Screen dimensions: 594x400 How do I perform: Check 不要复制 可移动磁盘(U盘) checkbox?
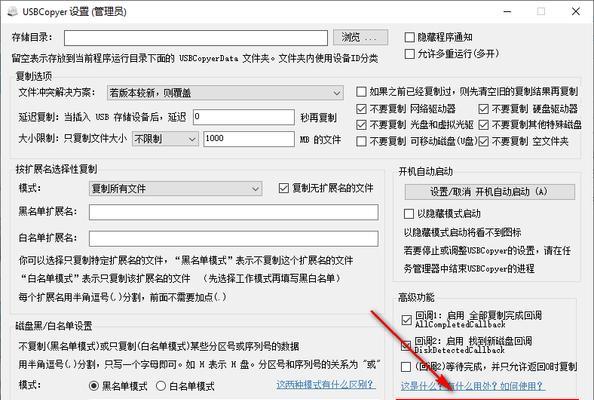coord(361,141)
